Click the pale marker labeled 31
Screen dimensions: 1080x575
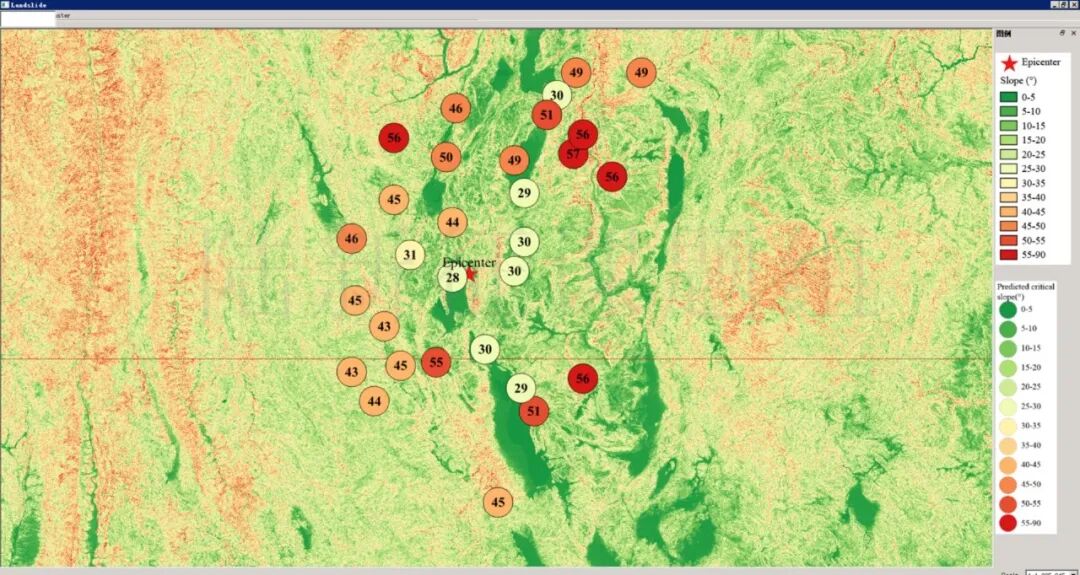coord(410,255)
